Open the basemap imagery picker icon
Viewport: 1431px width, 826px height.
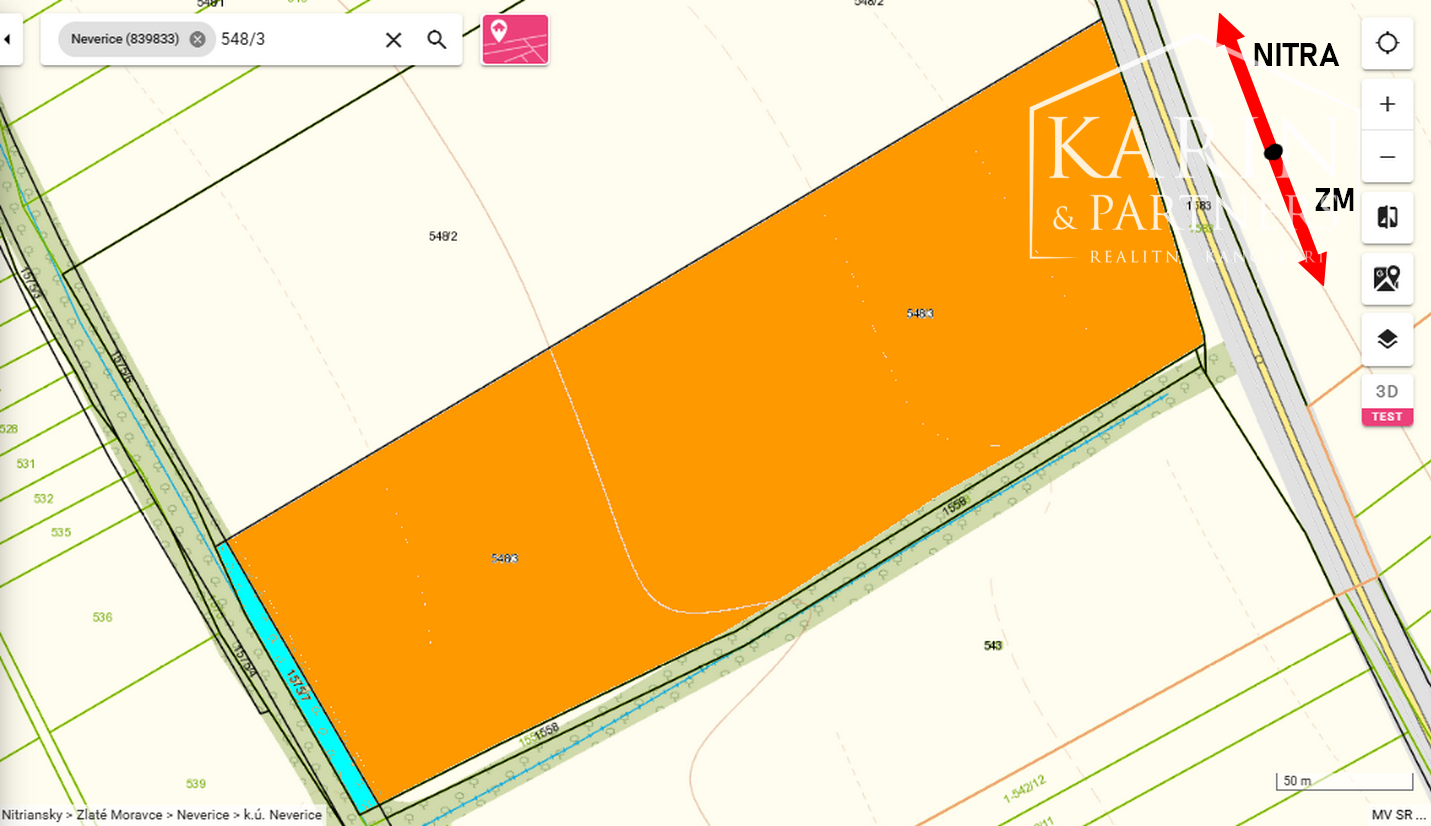[x=1387, y=279]
